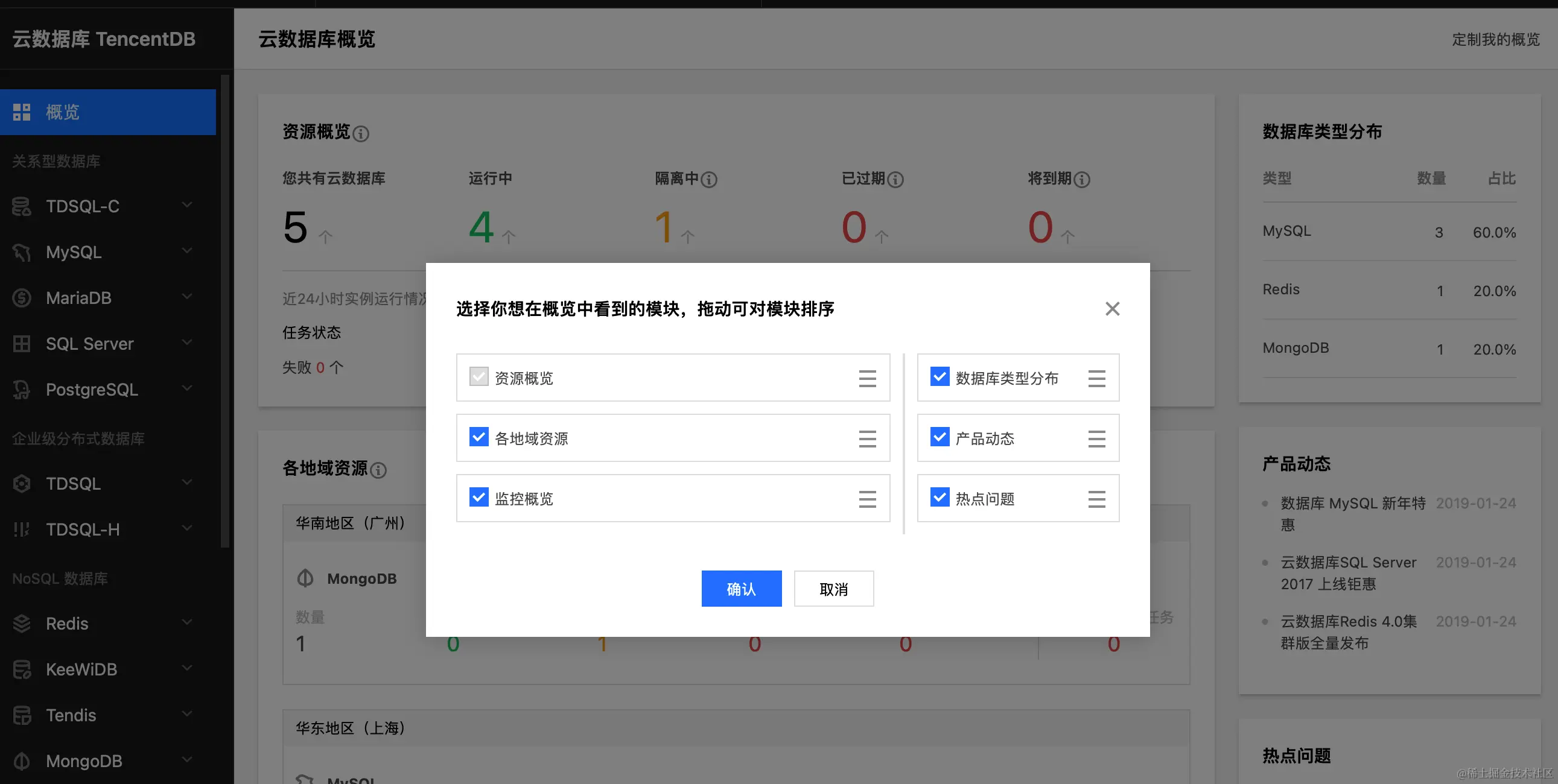Click 云数据库 TencentDB sidebar title

[x=104, y=39]
